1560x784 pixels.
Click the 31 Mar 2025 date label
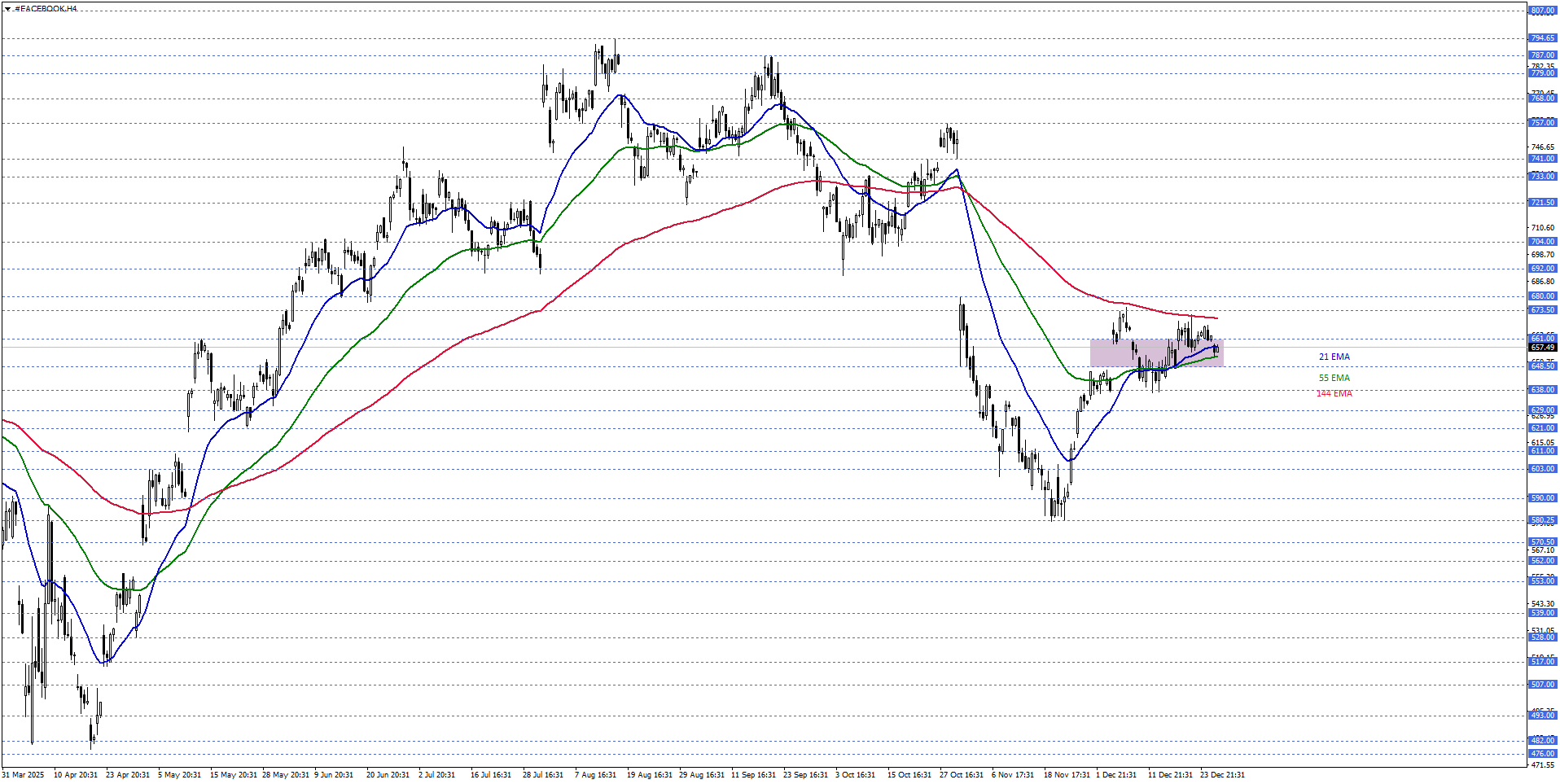[x=24, y=775]
